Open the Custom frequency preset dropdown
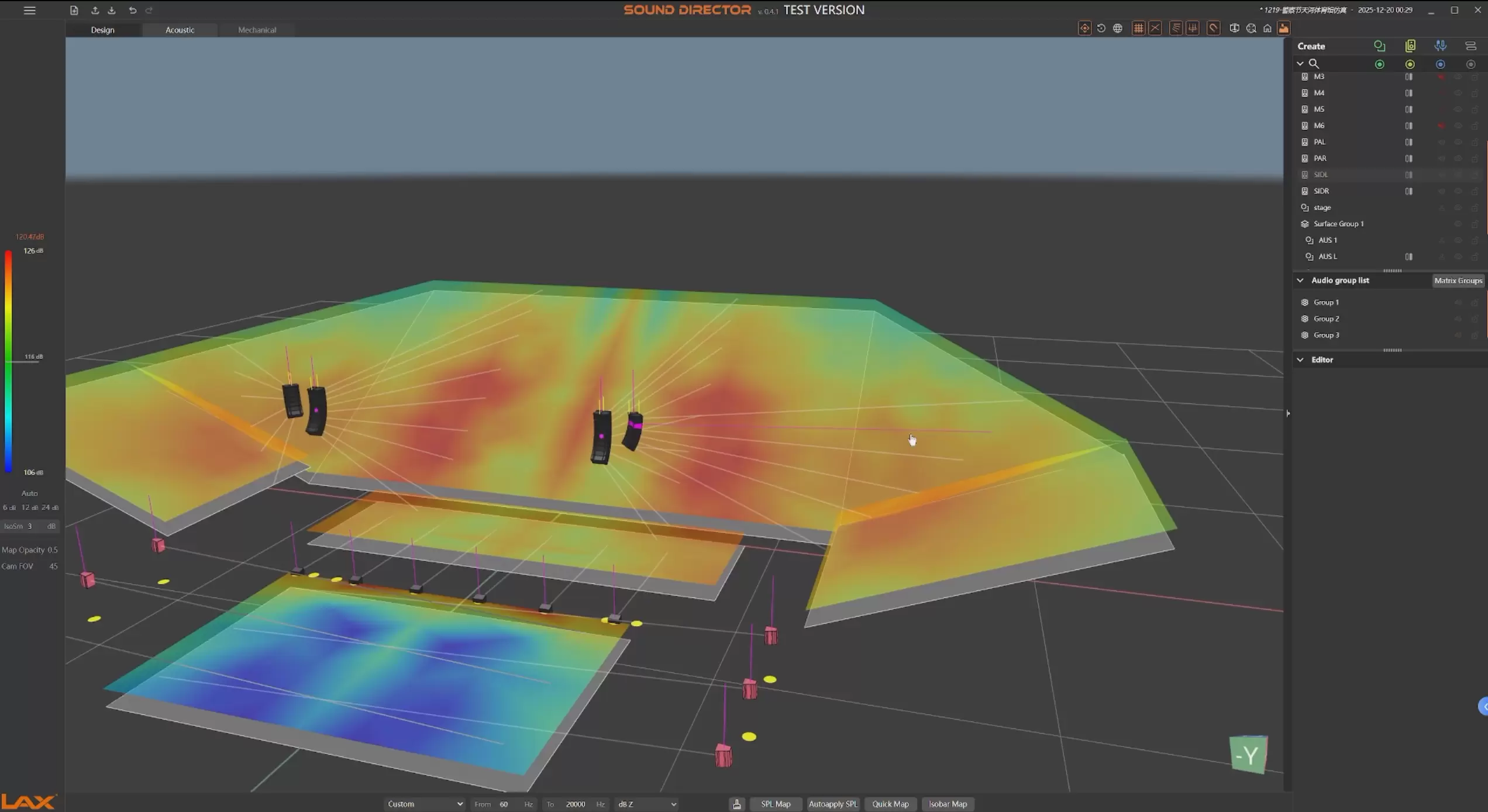1488x812 pixels. pyautogui.click(x=425, y=804)
